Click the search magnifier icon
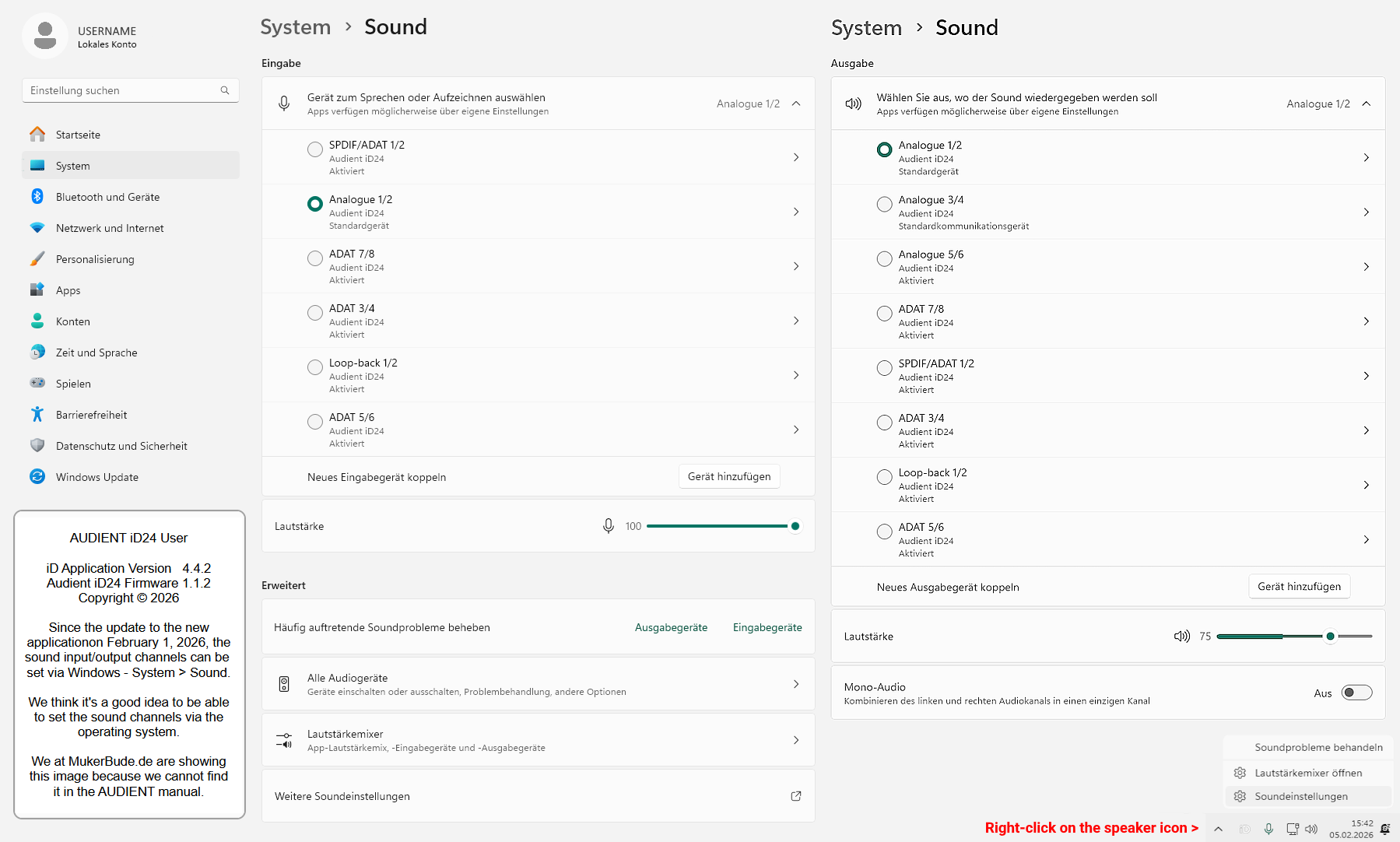The width and height of the screenshot is (1400, 842). [225, 90]
